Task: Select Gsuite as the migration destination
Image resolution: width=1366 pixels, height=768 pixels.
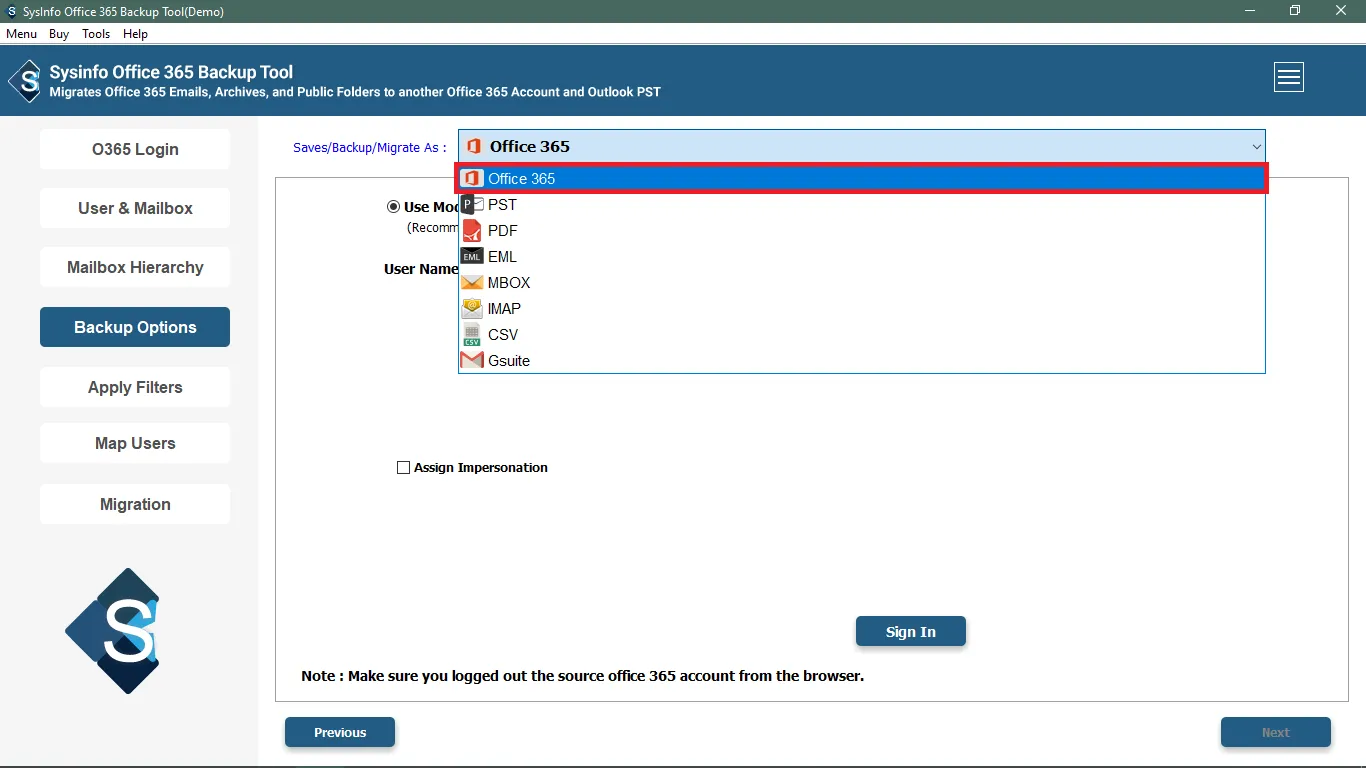Action: [x=863, y=361]
